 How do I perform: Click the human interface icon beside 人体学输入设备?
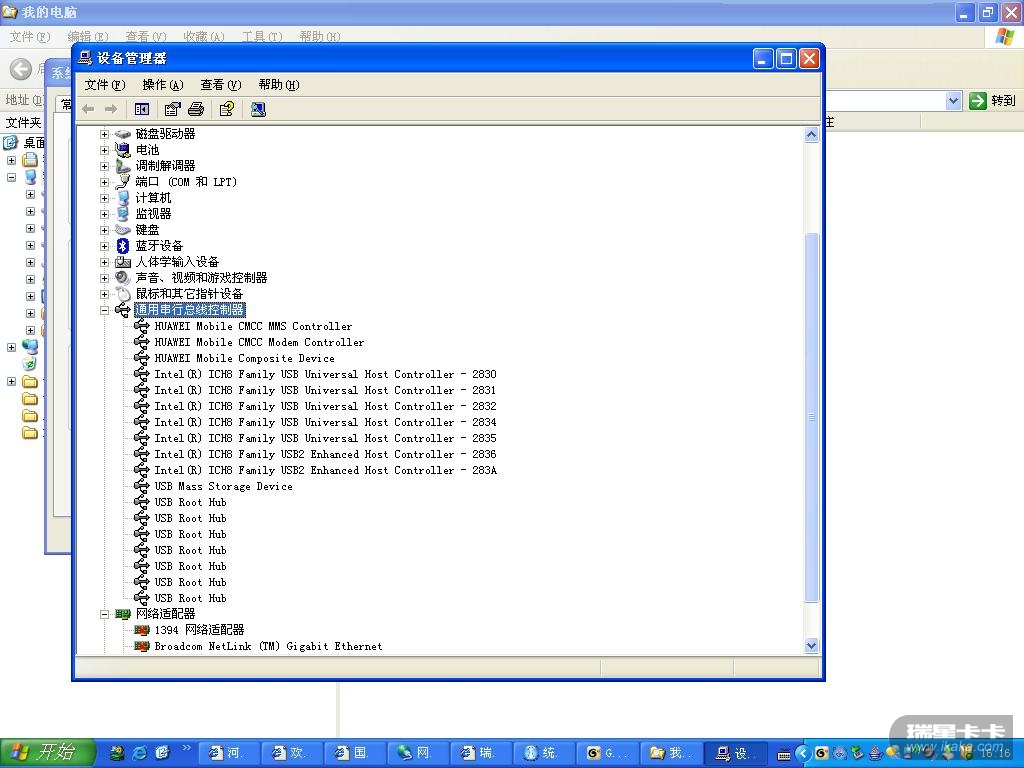[123, 262]
